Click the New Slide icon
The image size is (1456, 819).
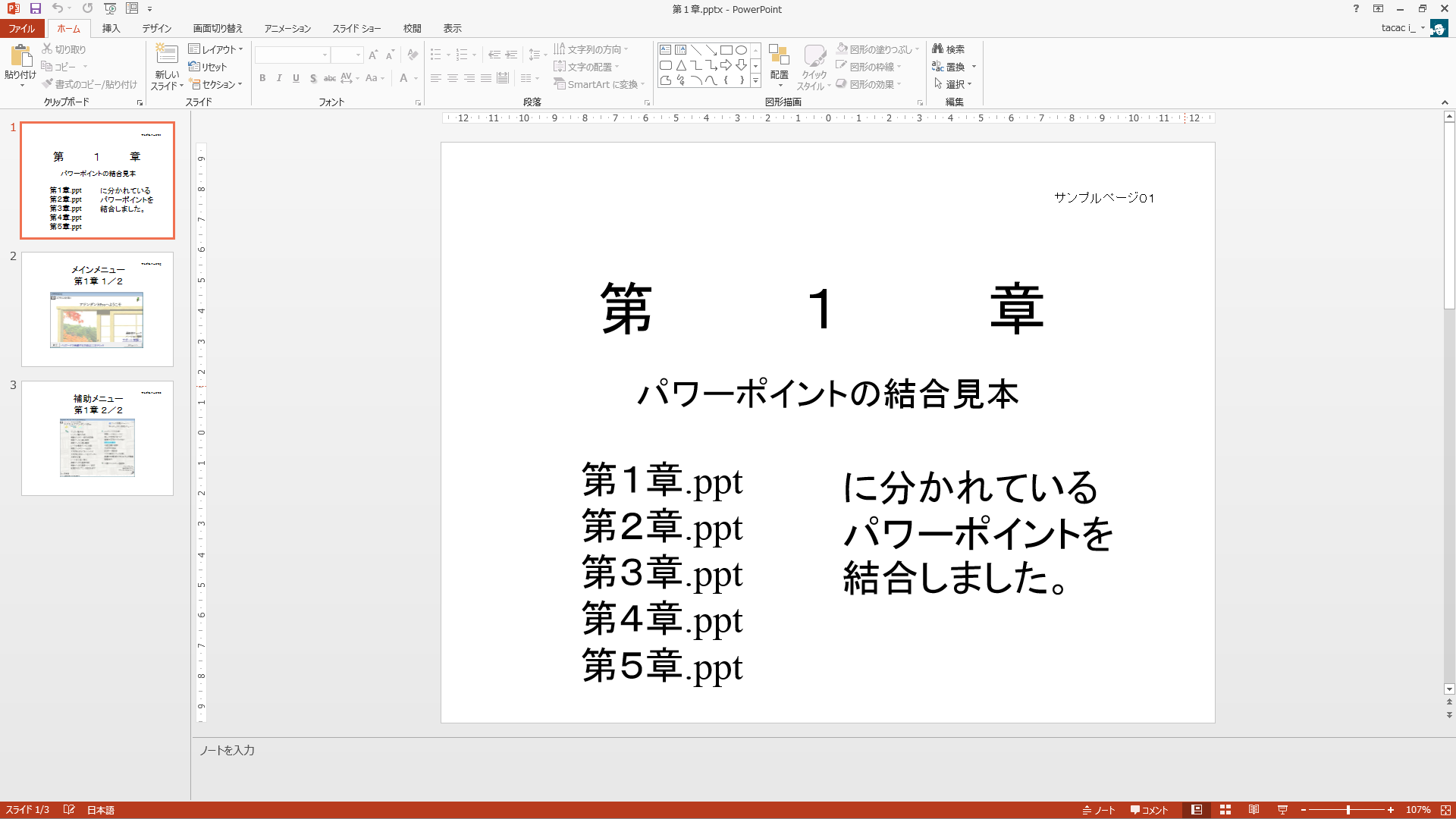click(x=167, y=55)
